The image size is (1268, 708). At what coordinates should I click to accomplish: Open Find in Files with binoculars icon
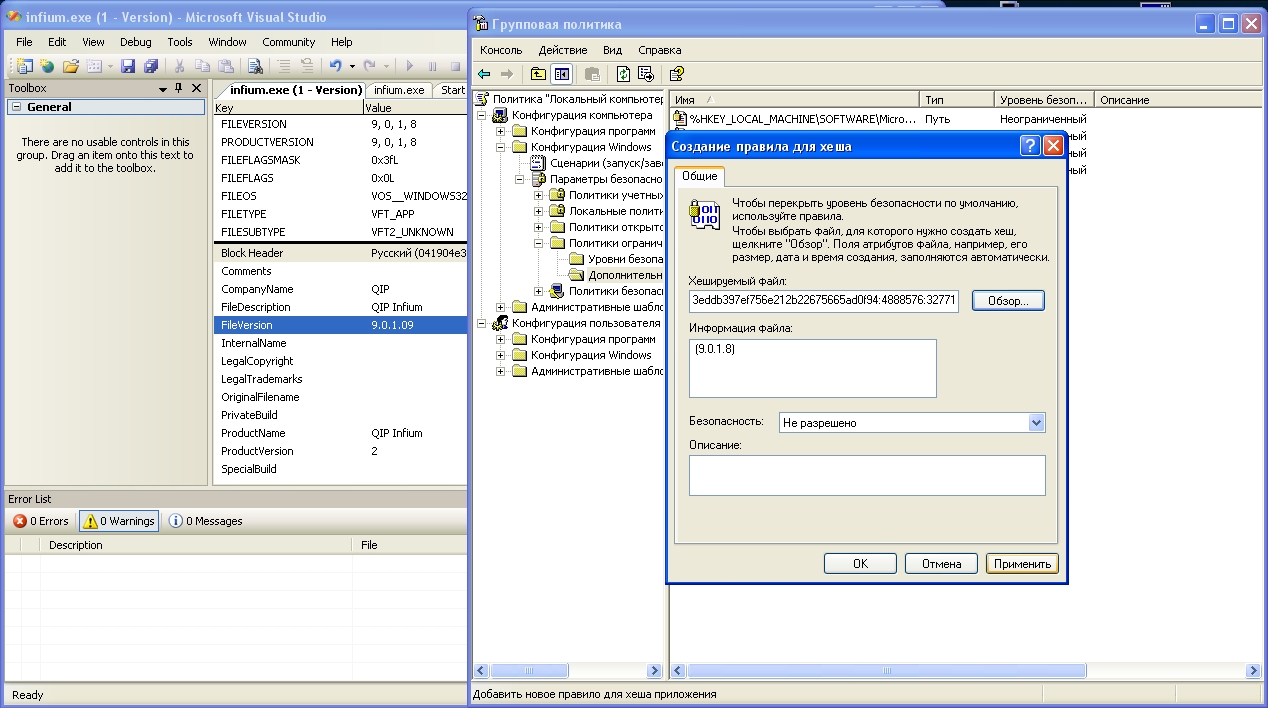click(x=255, y=66)
